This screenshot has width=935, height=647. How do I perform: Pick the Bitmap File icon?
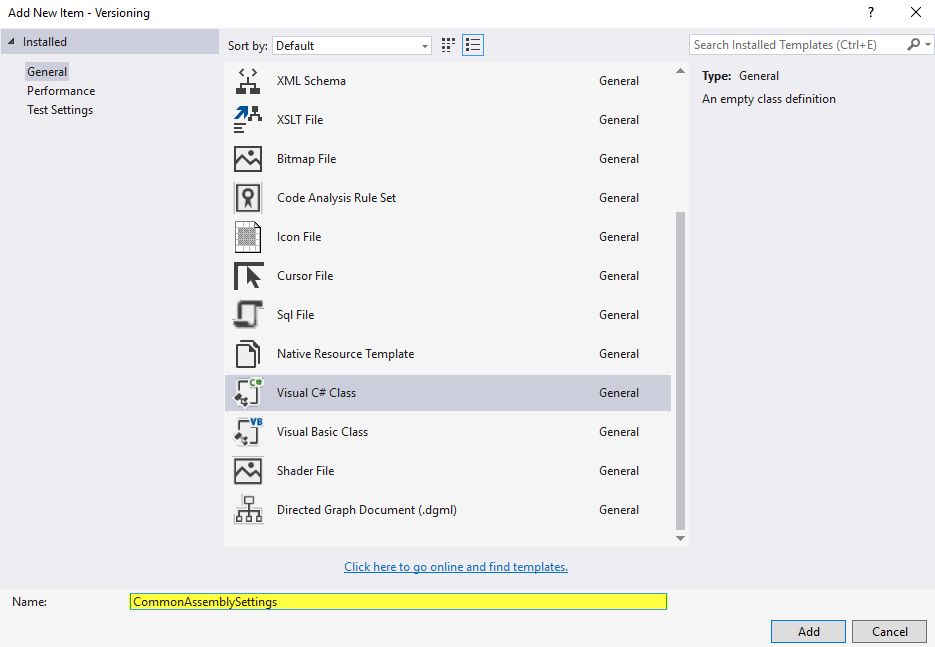(247, 159)
